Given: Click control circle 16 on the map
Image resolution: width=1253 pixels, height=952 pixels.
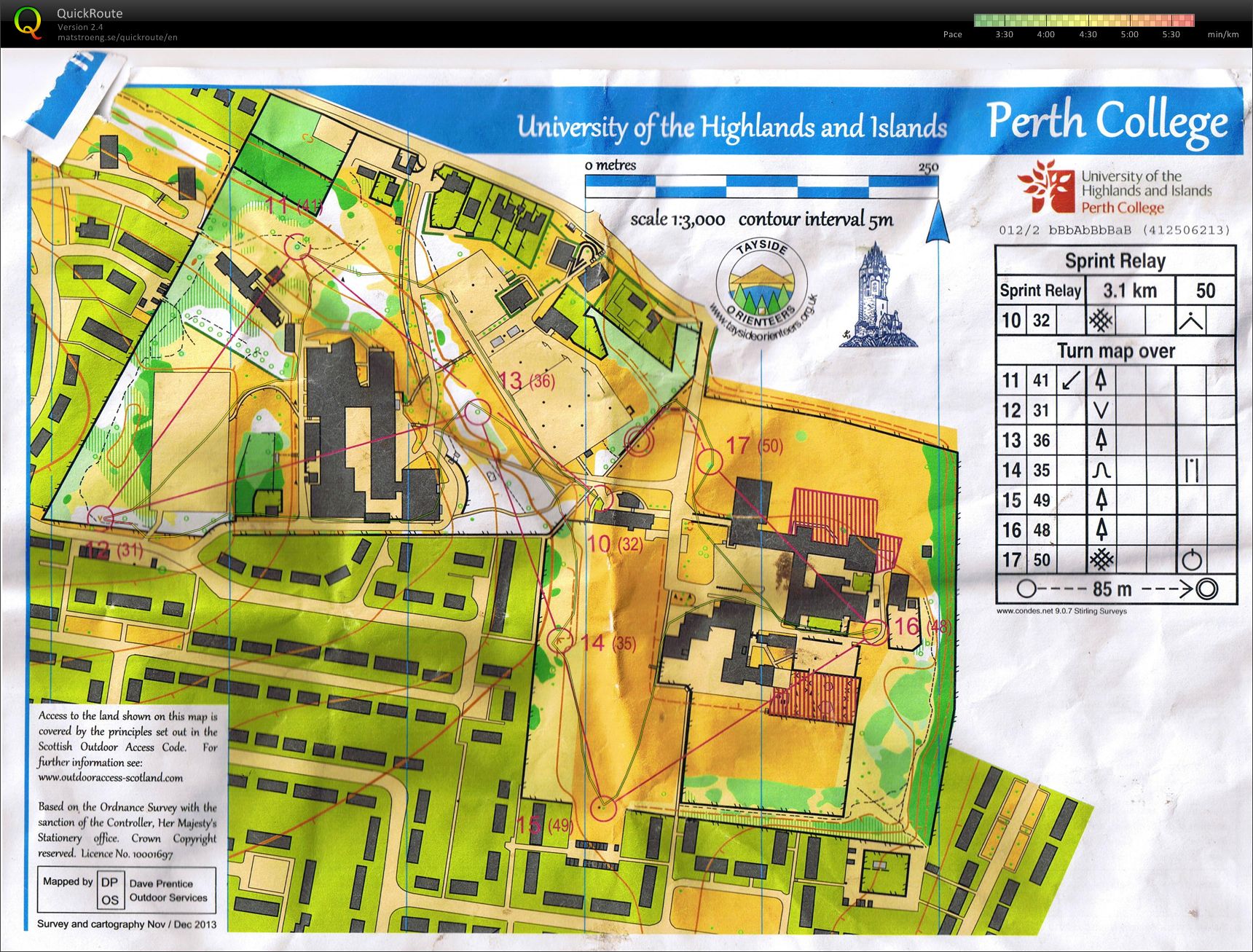Looking at the screenshot, I should click(874, 632).
